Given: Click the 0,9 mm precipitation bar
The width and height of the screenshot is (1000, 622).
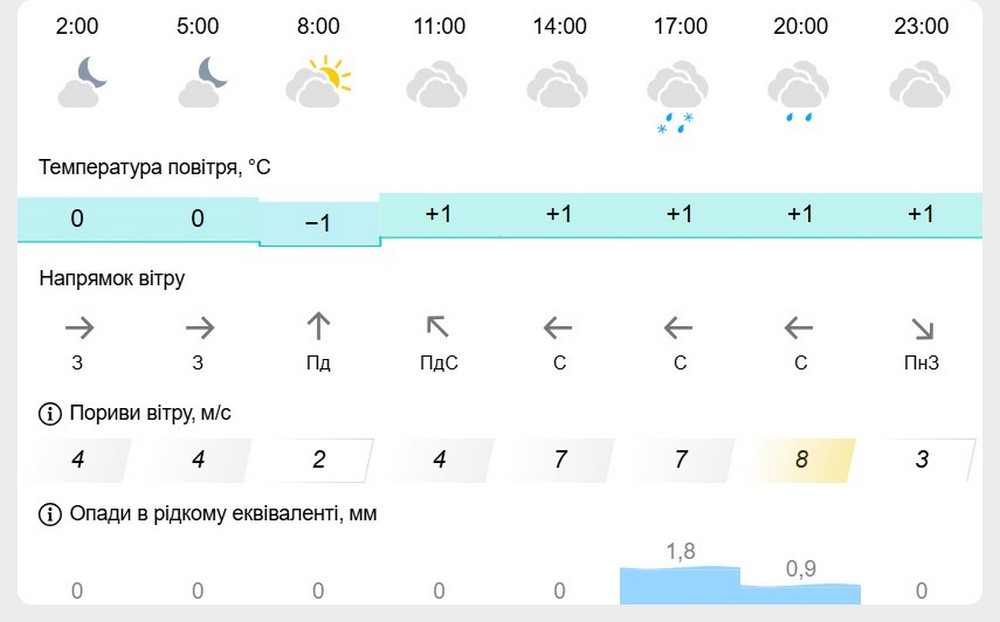Looking at the screenshot, I should [x=800, y=593].
